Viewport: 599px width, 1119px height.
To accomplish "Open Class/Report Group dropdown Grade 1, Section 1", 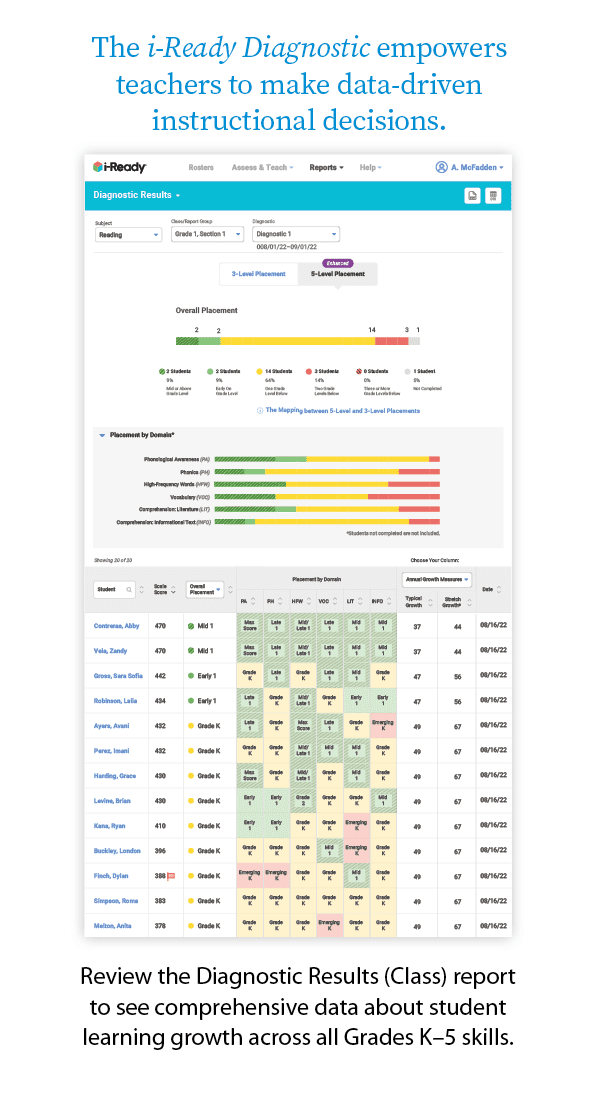I will [x=208, y=234].
